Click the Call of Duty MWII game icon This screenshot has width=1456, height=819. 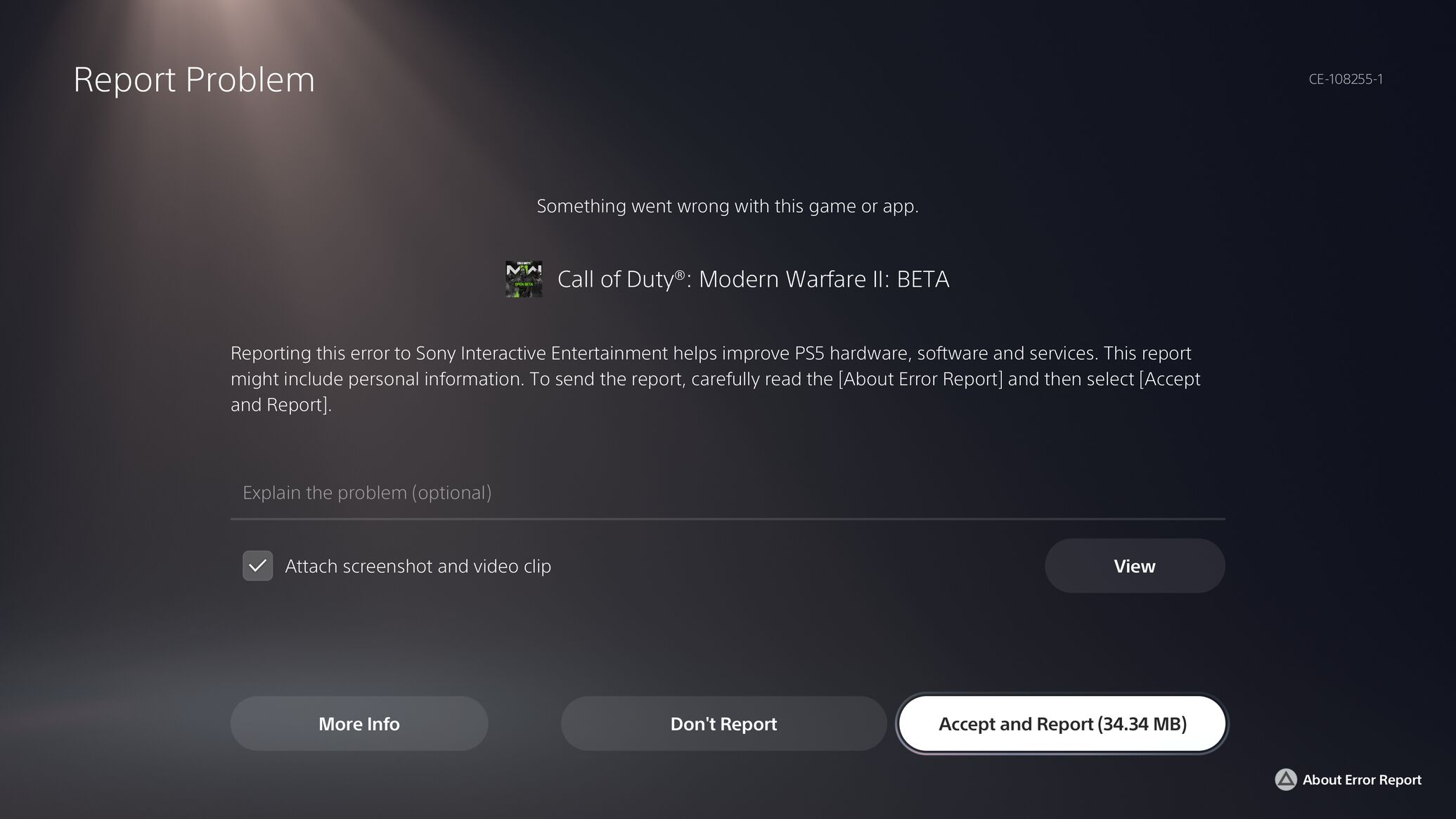coord(524,279)
